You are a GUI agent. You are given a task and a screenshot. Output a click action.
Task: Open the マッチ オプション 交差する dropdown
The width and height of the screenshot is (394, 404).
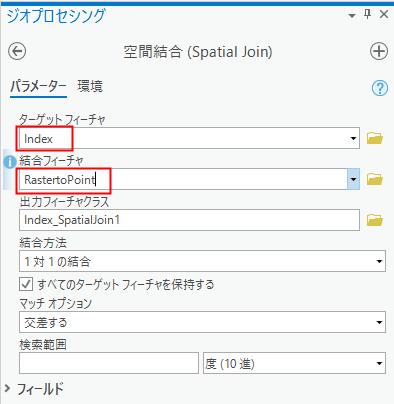click(202, 322)
